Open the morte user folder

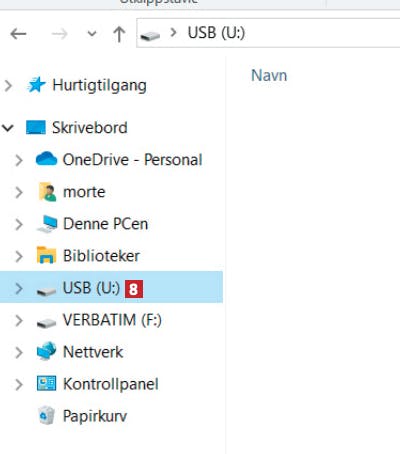(84, 192)
